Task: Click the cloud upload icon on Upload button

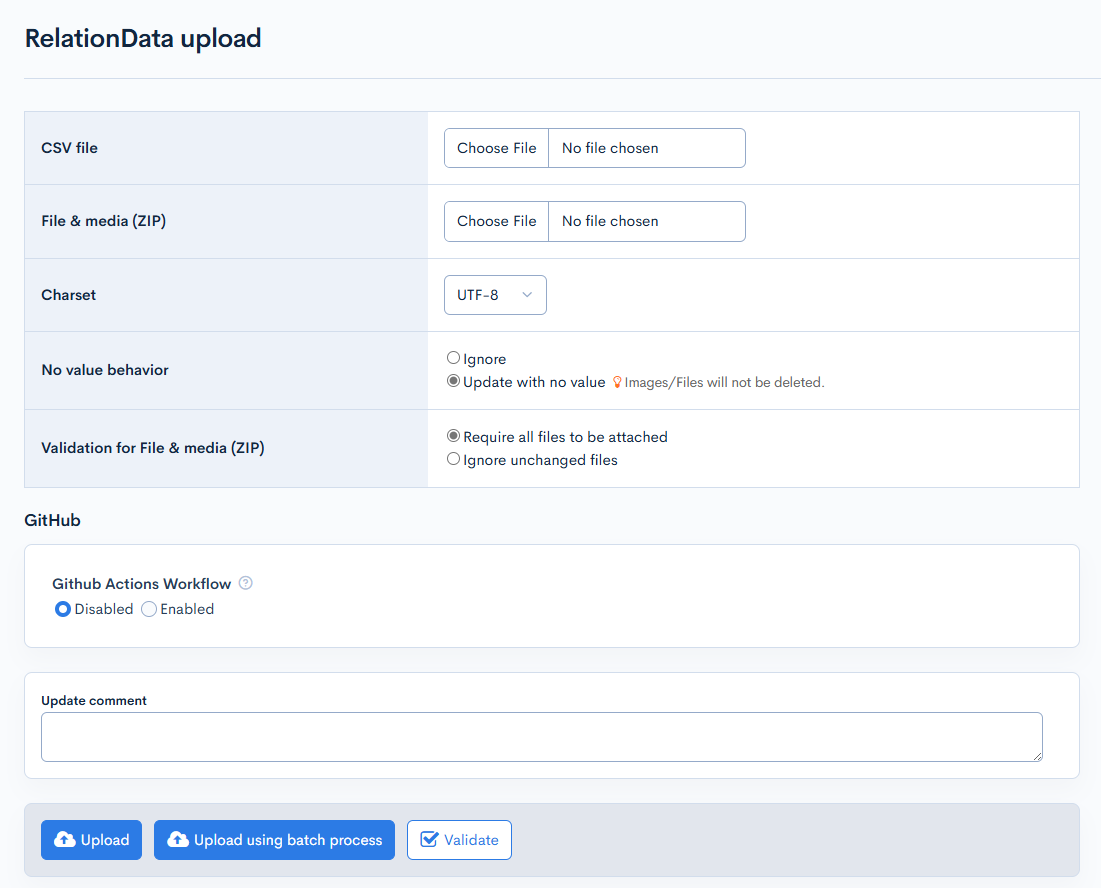Action: pyautogui.click(x=64, y=840)
